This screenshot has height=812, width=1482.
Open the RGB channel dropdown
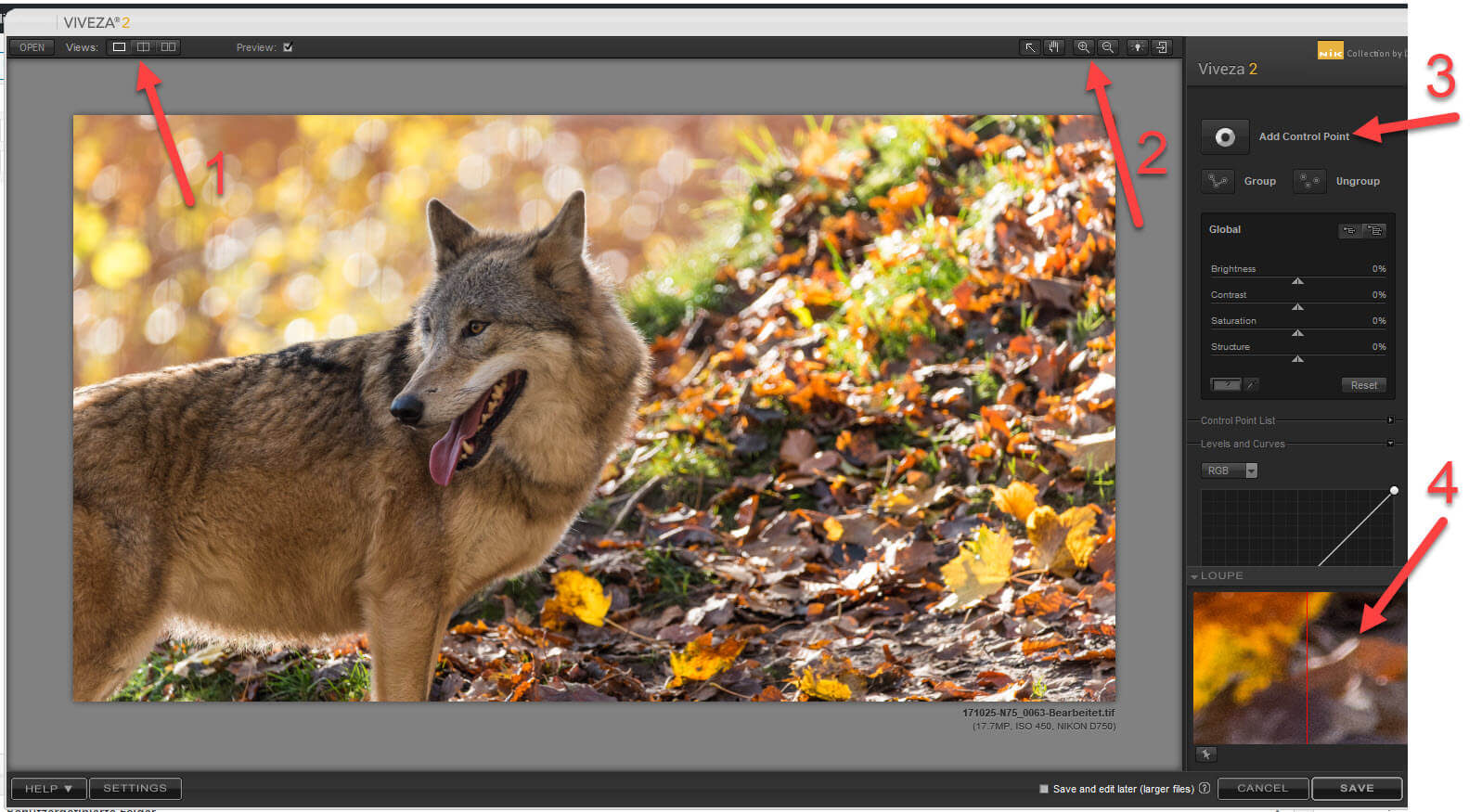click(x=1230, y=470)
